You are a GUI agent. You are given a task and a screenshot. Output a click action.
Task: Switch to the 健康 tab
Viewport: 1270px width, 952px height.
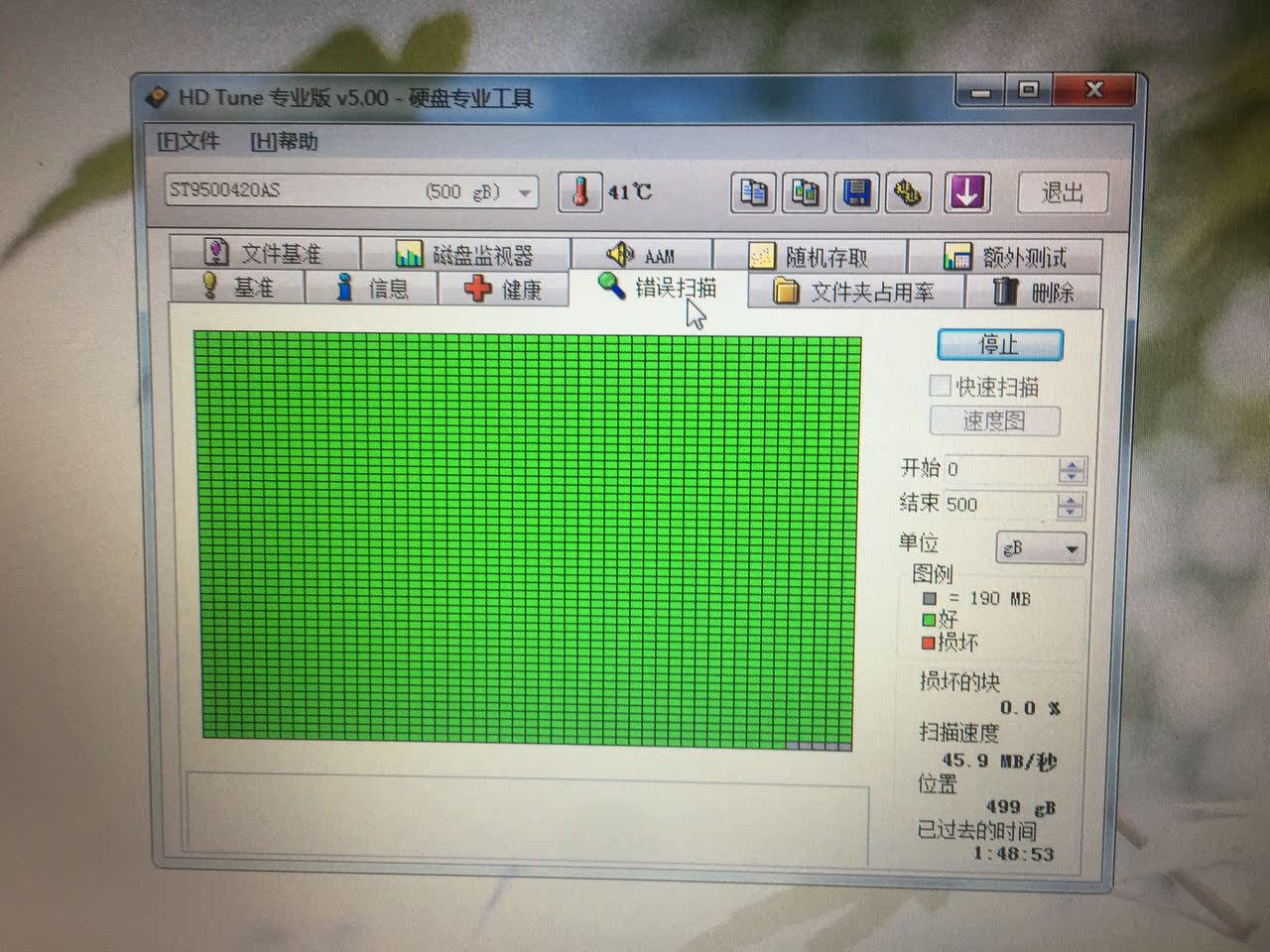[503, 289]
